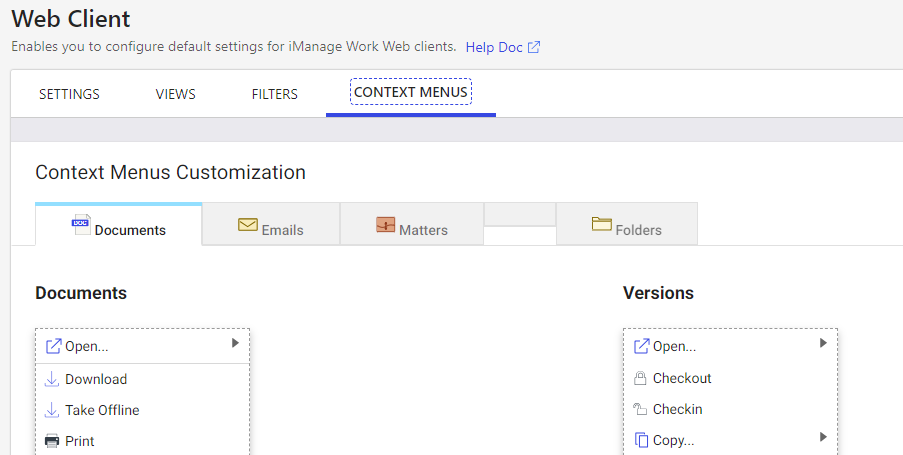Click the Checkout lock icon in Versions
The height and width of the screenshot is (455, 903).
click(x=640, y=378)
